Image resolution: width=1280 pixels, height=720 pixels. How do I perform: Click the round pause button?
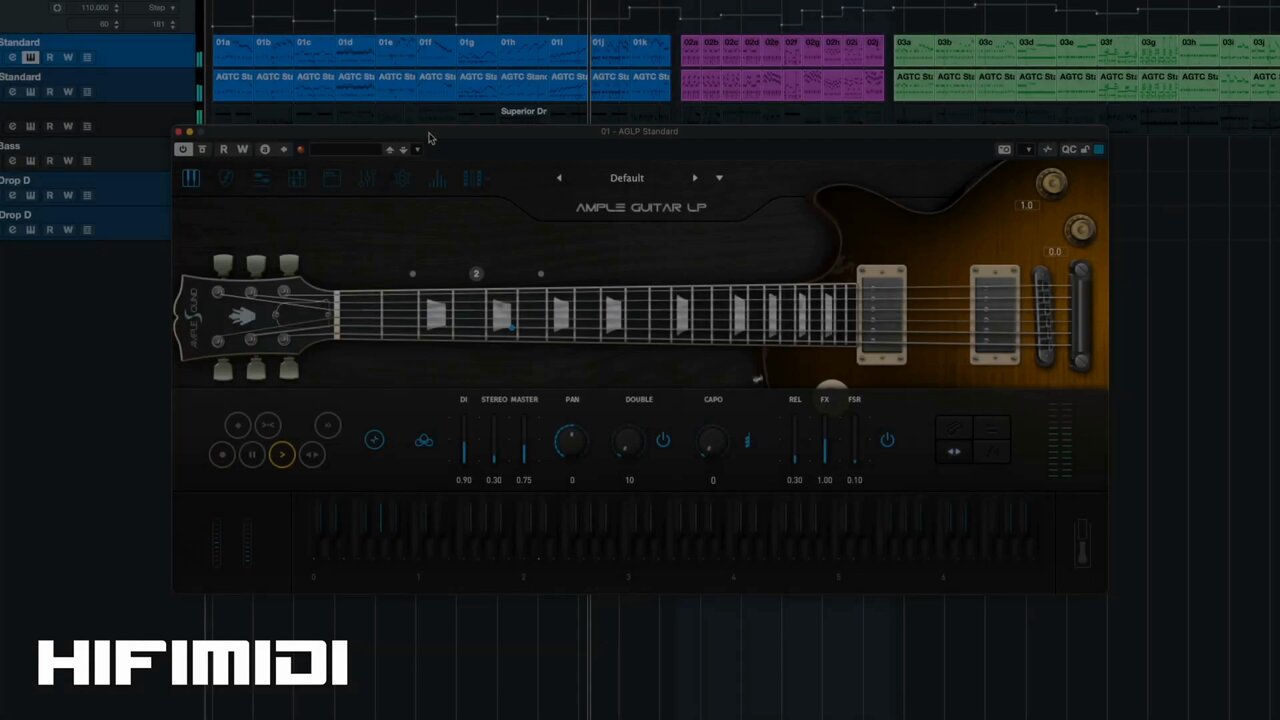tap(252, 455)
